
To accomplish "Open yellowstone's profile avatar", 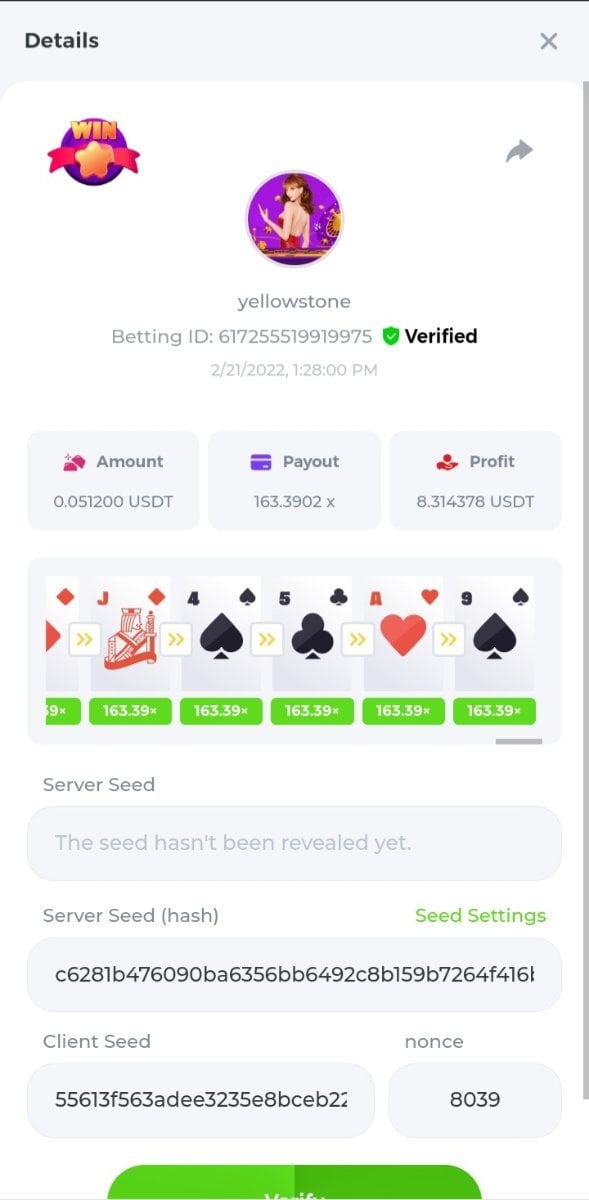I will click(x=294, y=219).
